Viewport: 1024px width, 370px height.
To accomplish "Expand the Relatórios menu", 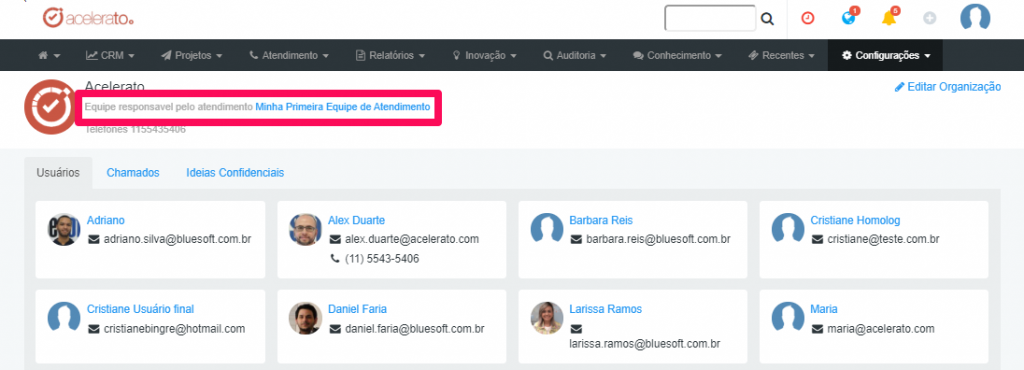I will click(x=391, y=55).
